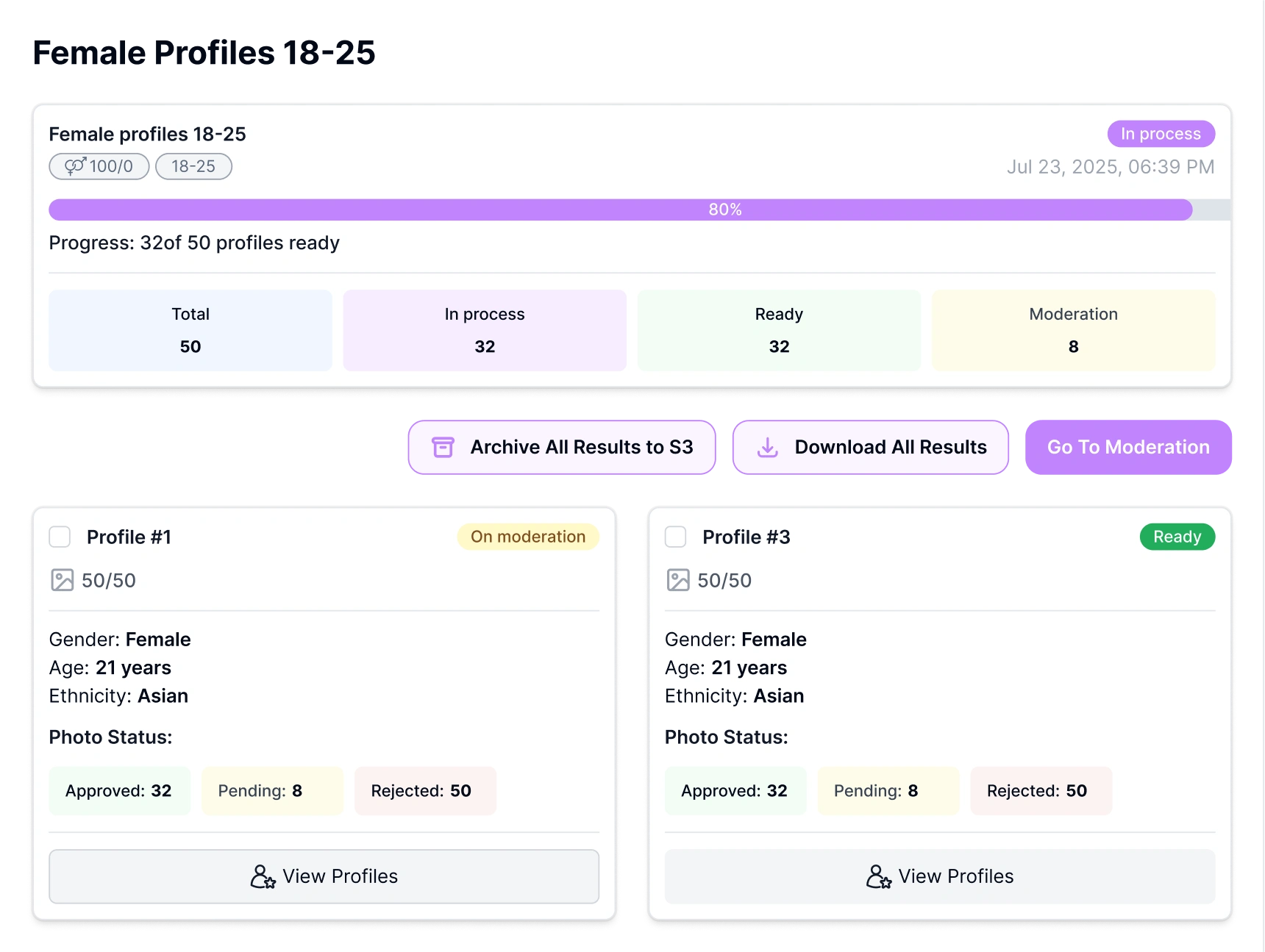The height and width of the screenshot is (952, 1265).
Task: Click the 18-25 age range badge
Action: click(x=193, y=166)
